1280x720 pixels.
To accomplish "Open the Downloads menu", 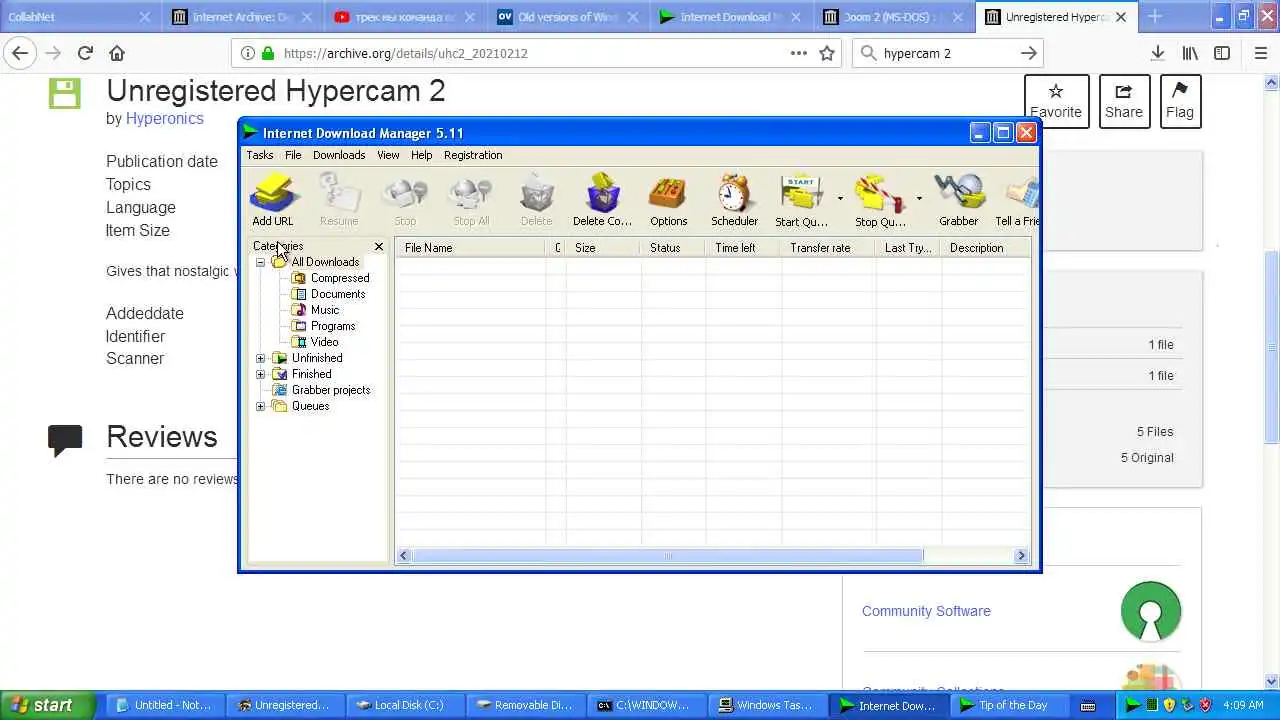I will click(x=339, y=155).
